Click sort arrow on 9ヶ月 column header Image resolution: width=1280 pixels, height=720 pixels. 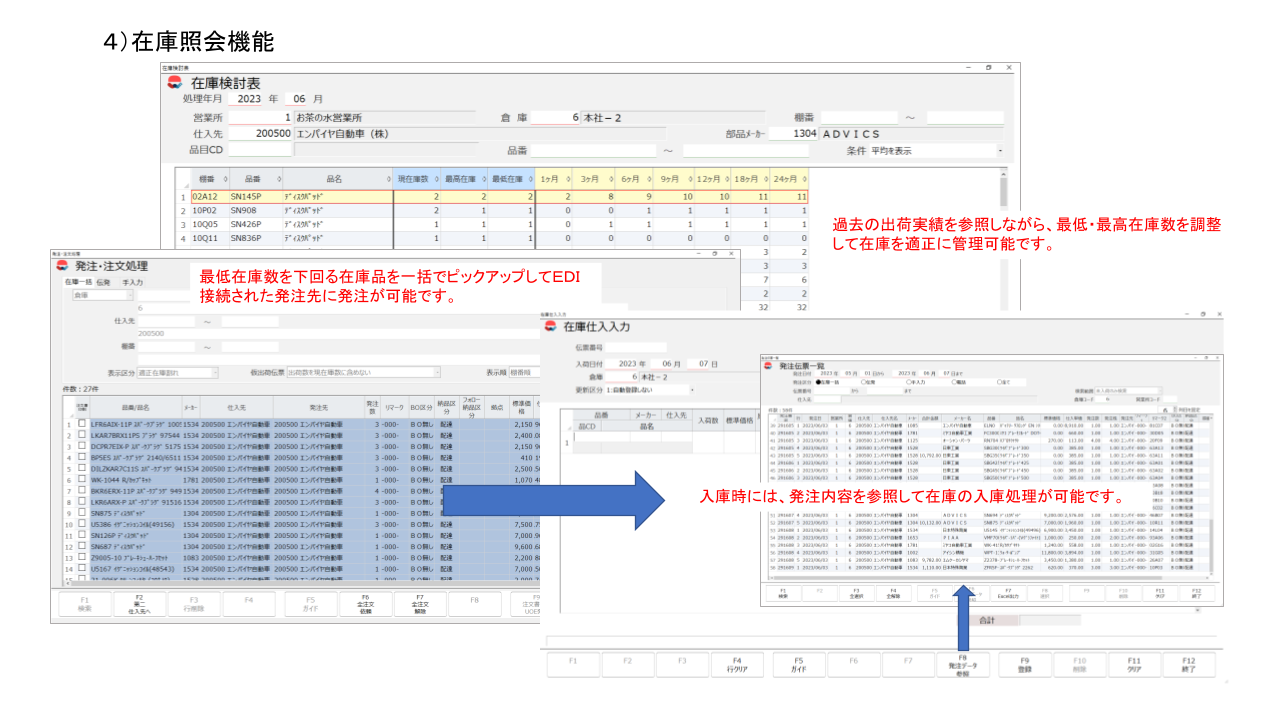pyautogui.click(x=688, y=179)
